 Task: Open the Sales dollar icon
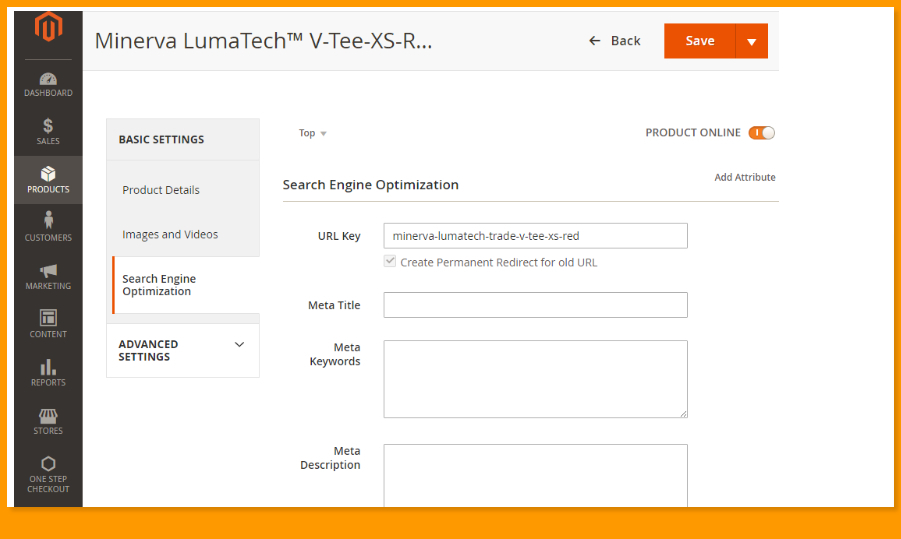[x=48, y=126]
